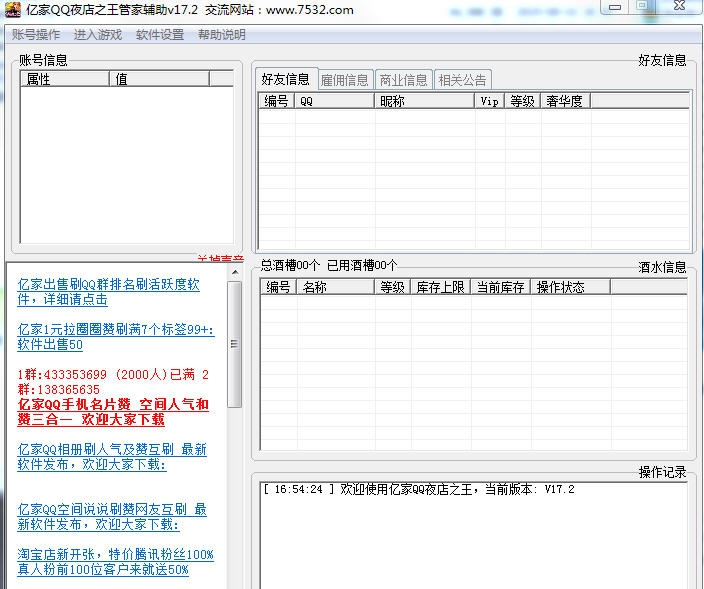Image resolution: width=704 pixels, height=589 pixels.
Task: Open link 亿家出售刷QQ群排名刷活跃度软件
Action: 108,292
